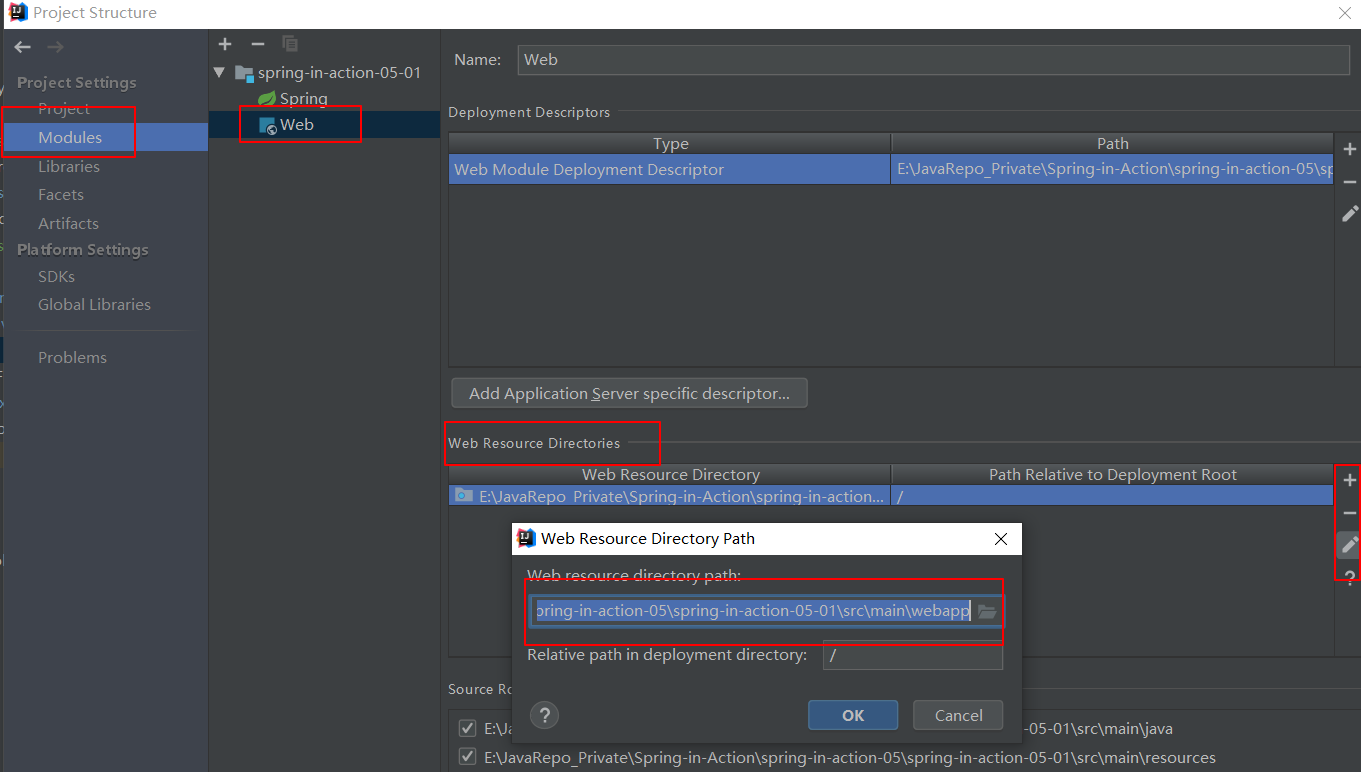Click the back navigation arrow
The image size is (1361, 772).
(x=23, y=47)
